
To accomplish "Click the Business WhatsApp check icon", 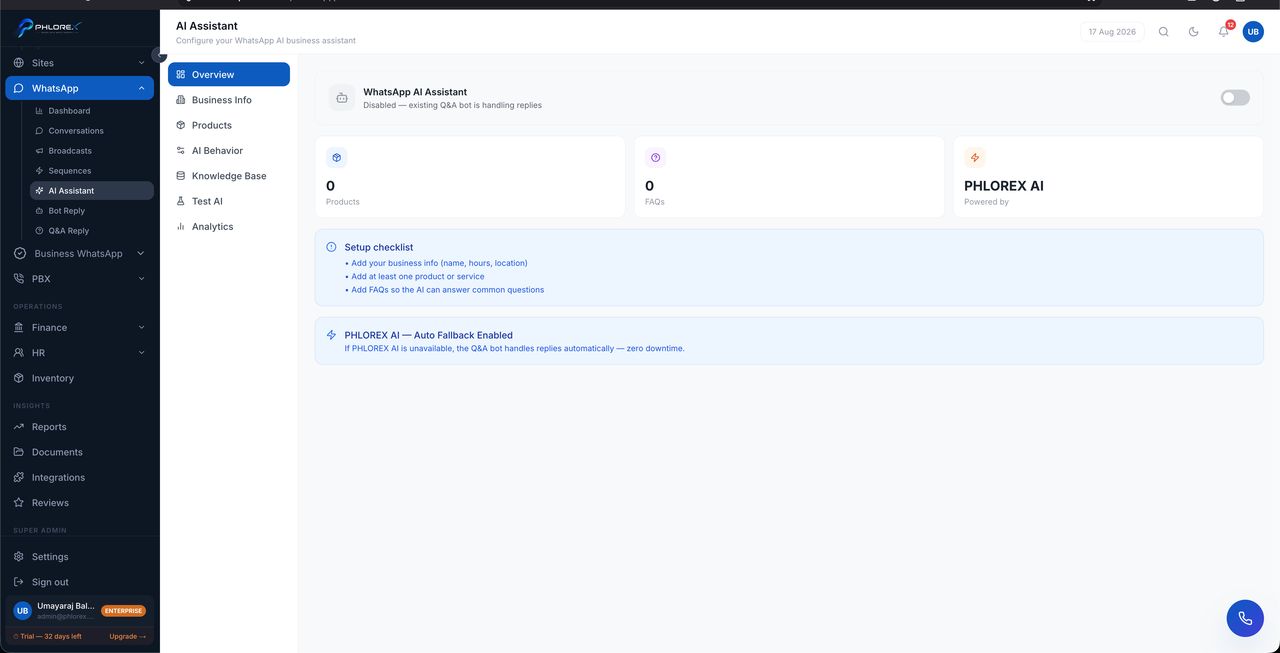I will pos(20,254).
